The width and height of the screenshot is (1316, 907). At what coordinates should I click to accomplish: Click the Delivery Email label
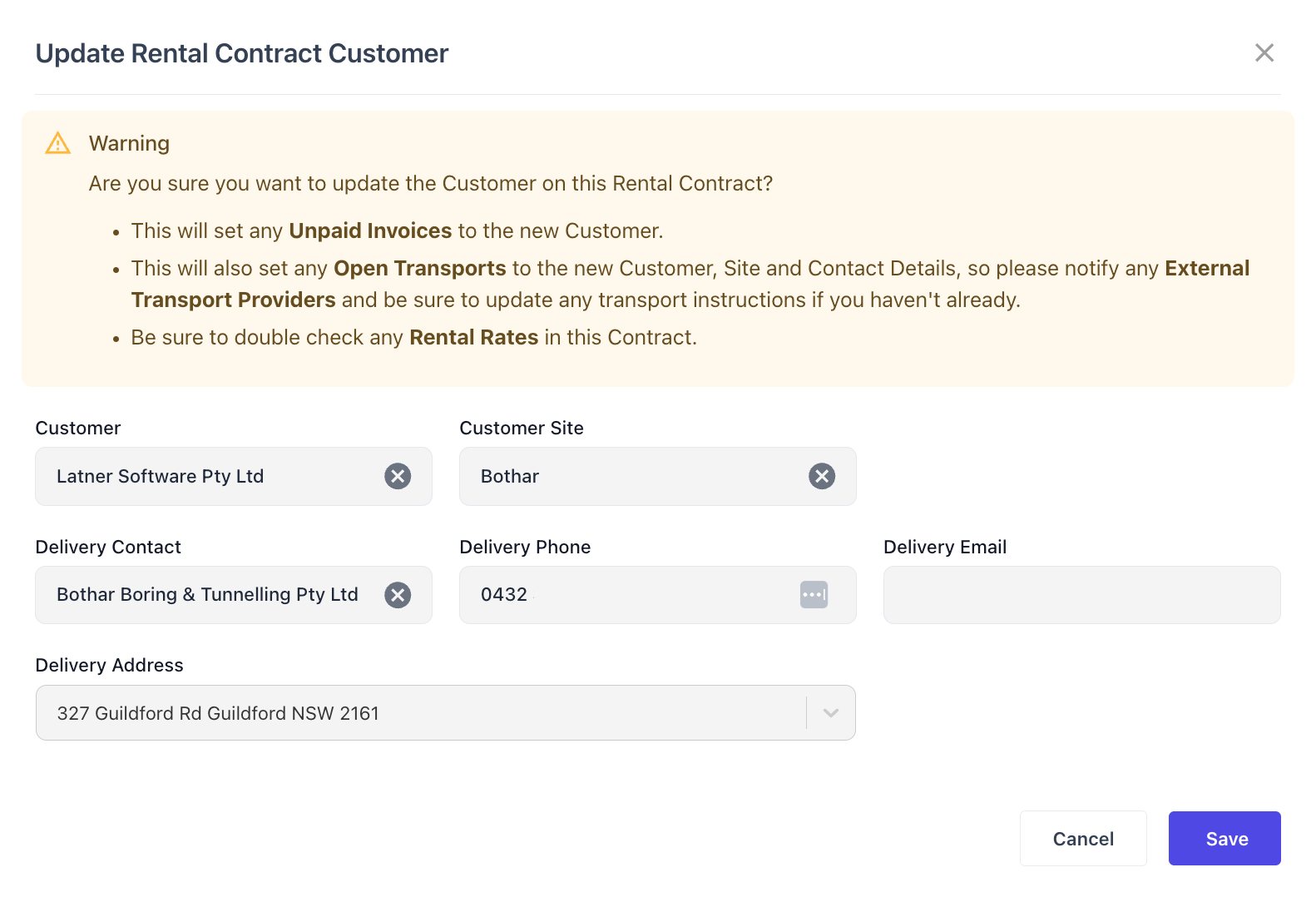tap(944, 547)
